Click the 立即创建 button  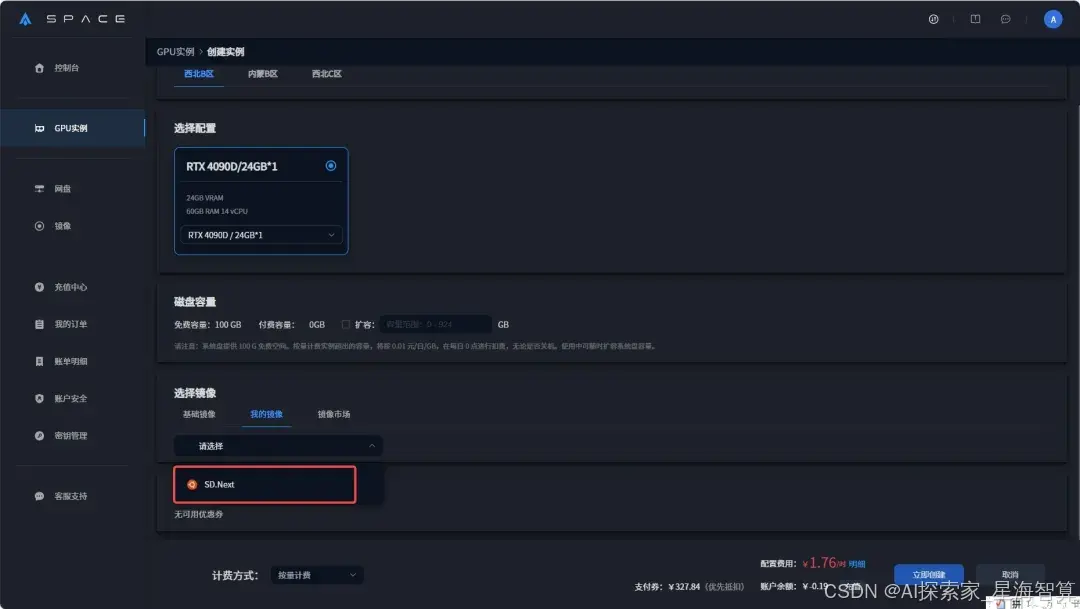tap(928, 575)
